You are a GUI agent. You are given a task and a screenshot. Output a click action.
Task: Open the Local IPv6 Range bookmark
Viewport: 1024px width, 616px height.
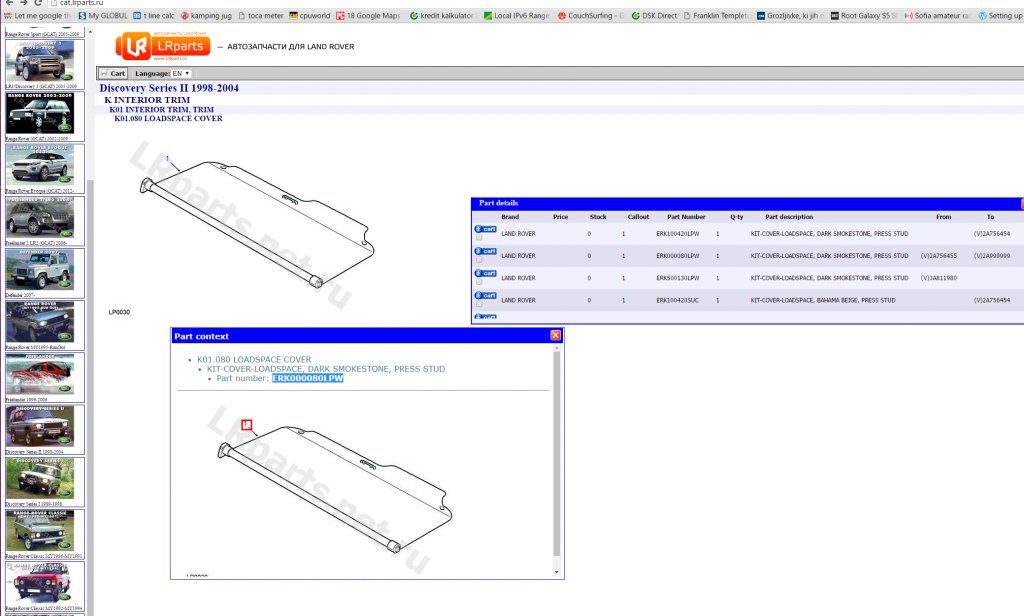(517, 16)
